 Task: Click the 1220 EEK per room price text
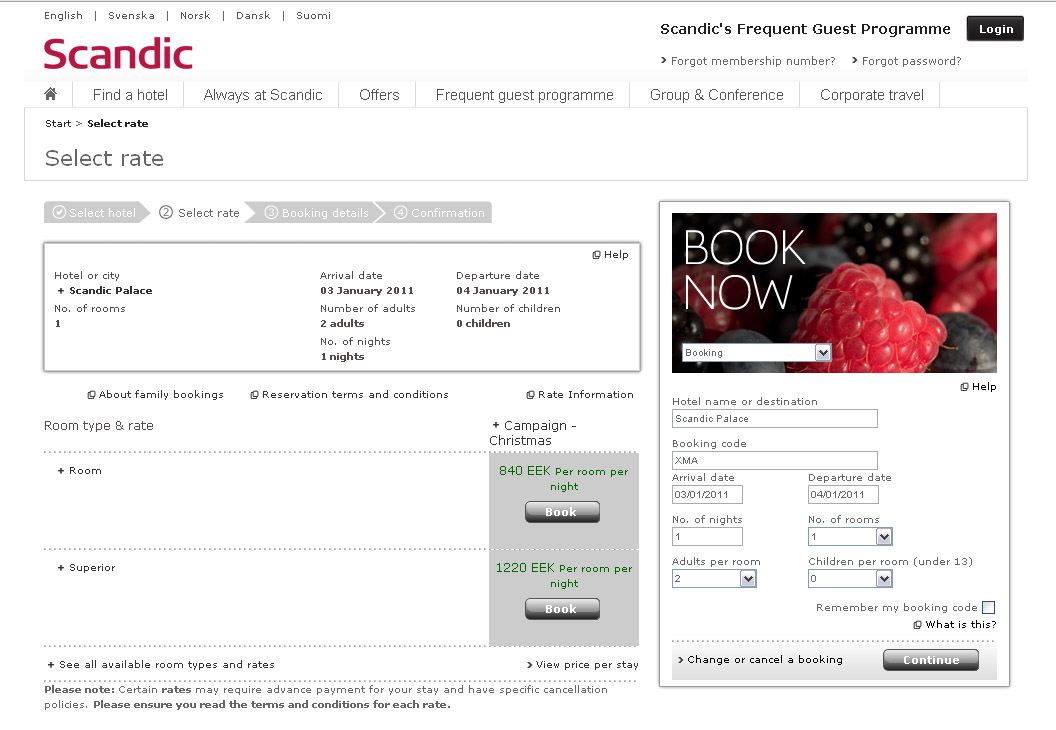[x=564, y=575]
